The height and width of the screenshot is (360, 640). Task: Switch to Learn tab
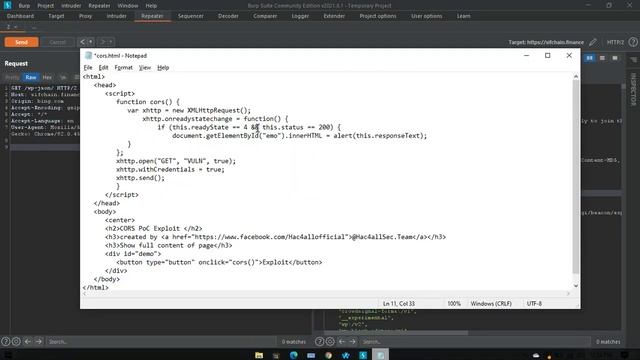463,16
